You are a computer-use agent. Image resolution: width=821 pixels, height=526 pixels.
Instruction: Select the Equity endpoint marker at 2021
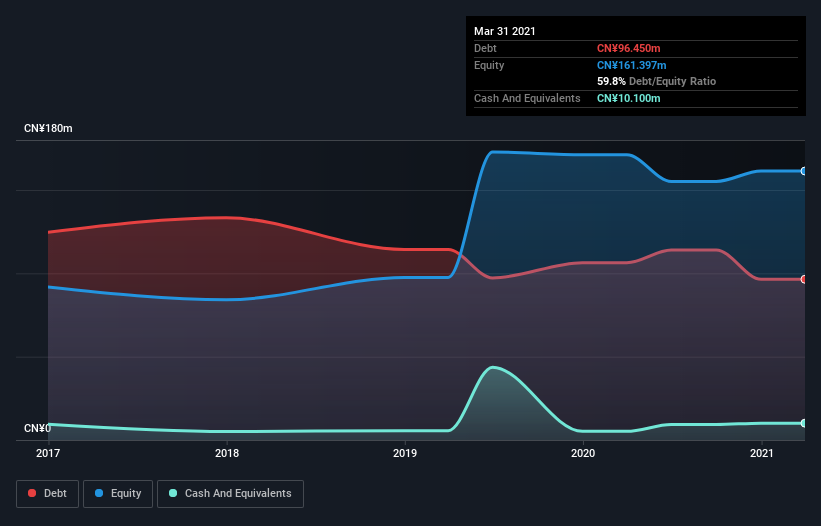[x=804, y=171]
